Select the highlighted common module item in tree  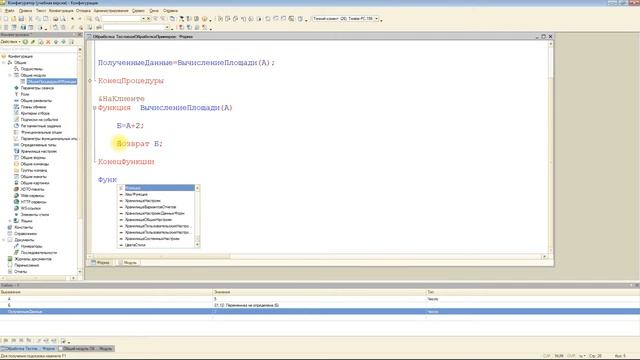click(51, 82)
